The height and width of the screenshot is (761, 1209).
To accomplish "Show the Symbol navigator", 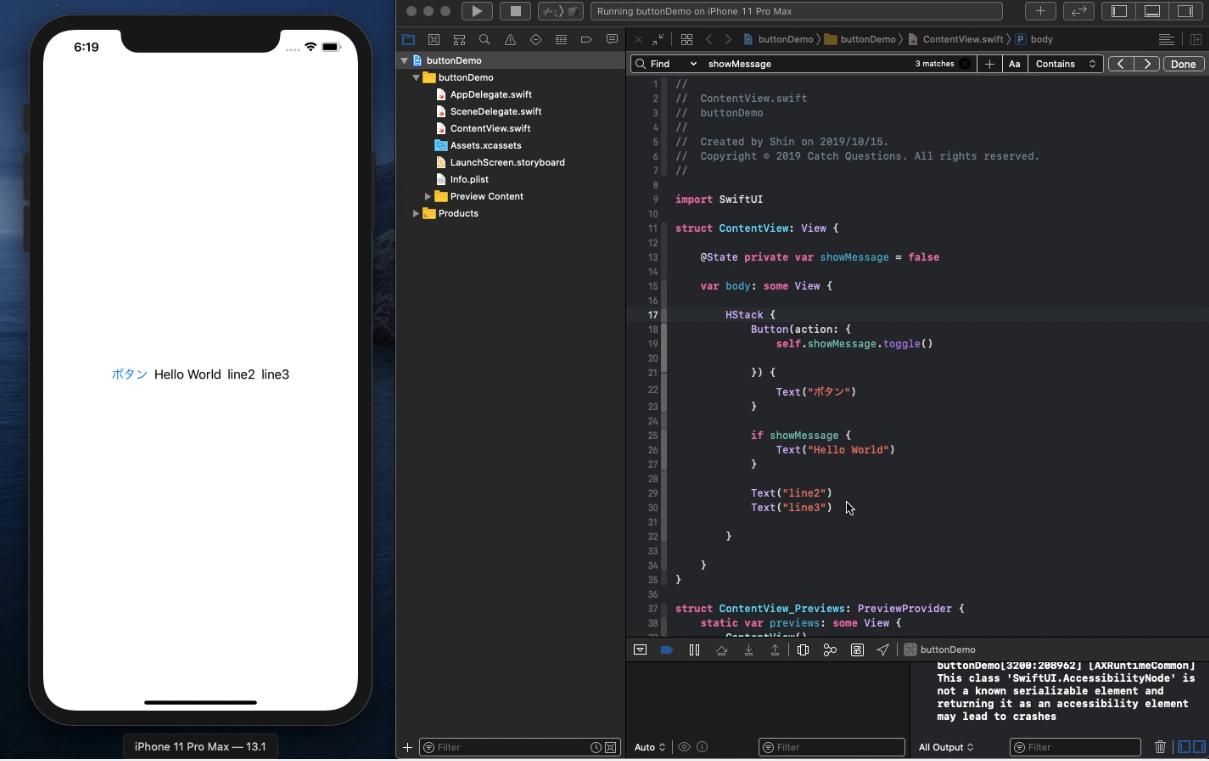I will point(459,40).
